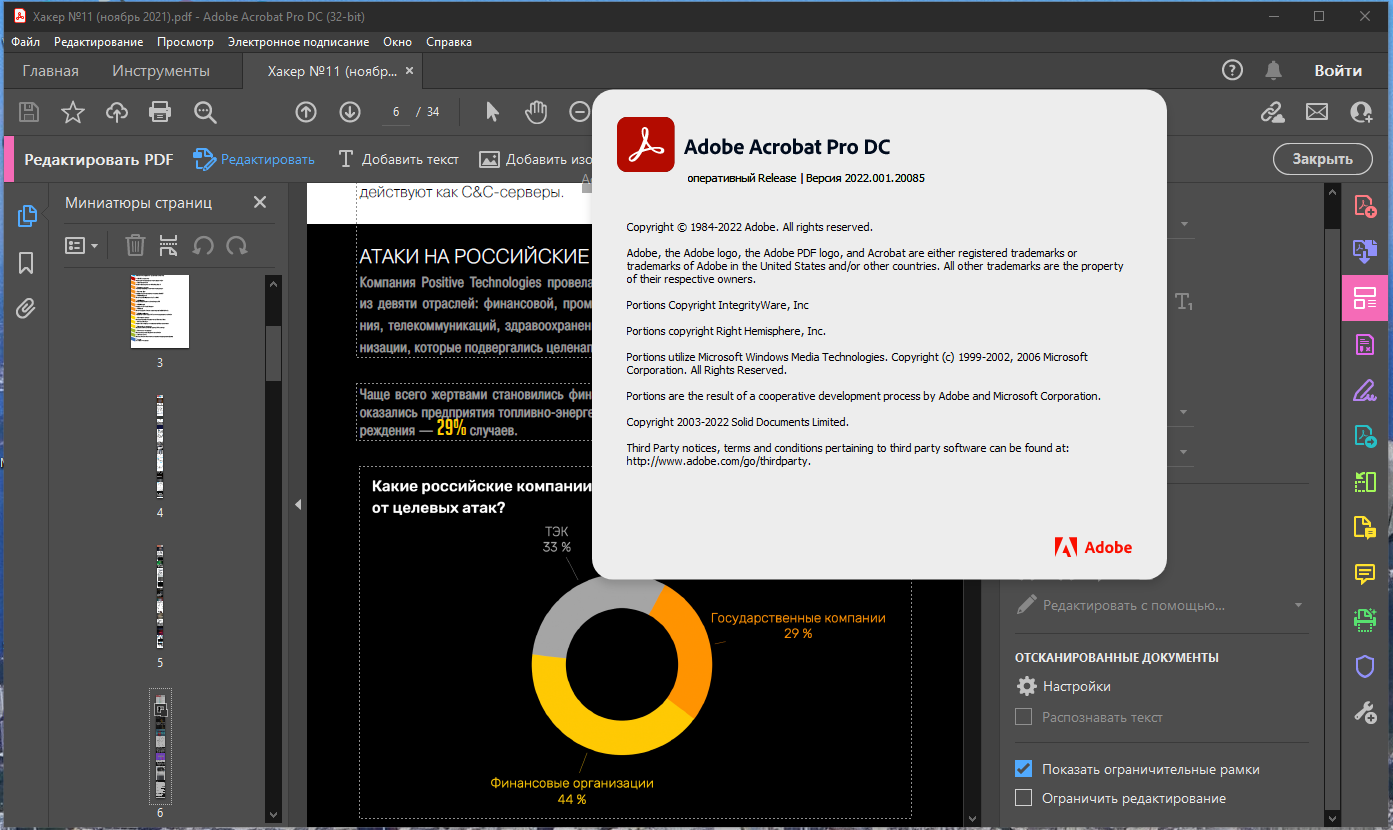Image resolution: width=1393 pixels, height=830 pixels.
Task: Collapse the left navigation pane arrow
Action: coord(298,505)
